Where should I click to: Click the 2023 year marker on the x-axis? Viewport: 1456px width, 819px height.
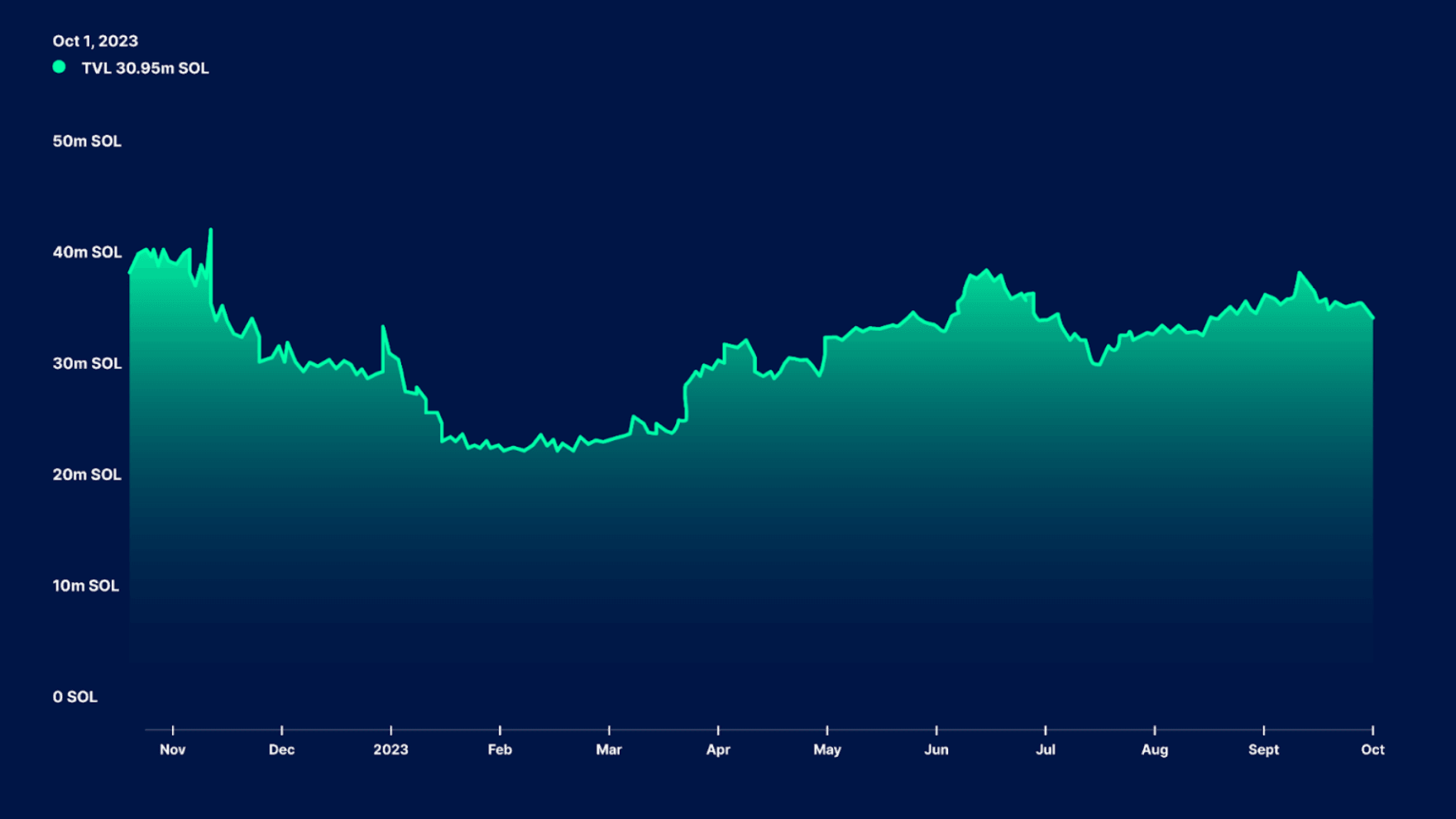pos(390,750)
